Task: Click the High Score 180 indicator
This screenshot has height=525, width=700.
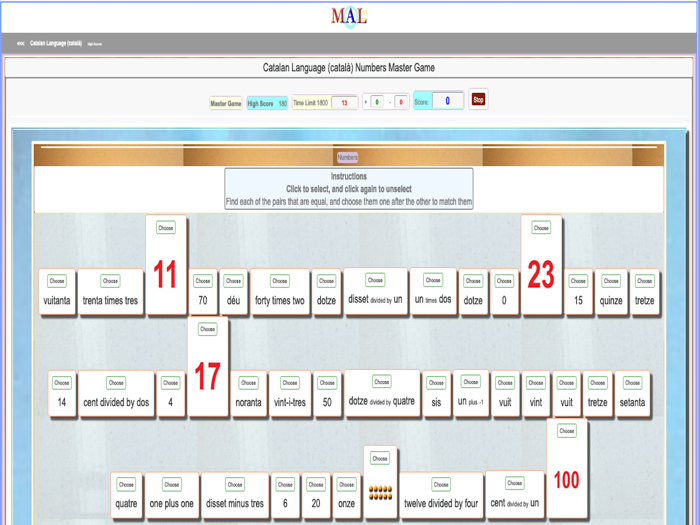Action: 267,104
